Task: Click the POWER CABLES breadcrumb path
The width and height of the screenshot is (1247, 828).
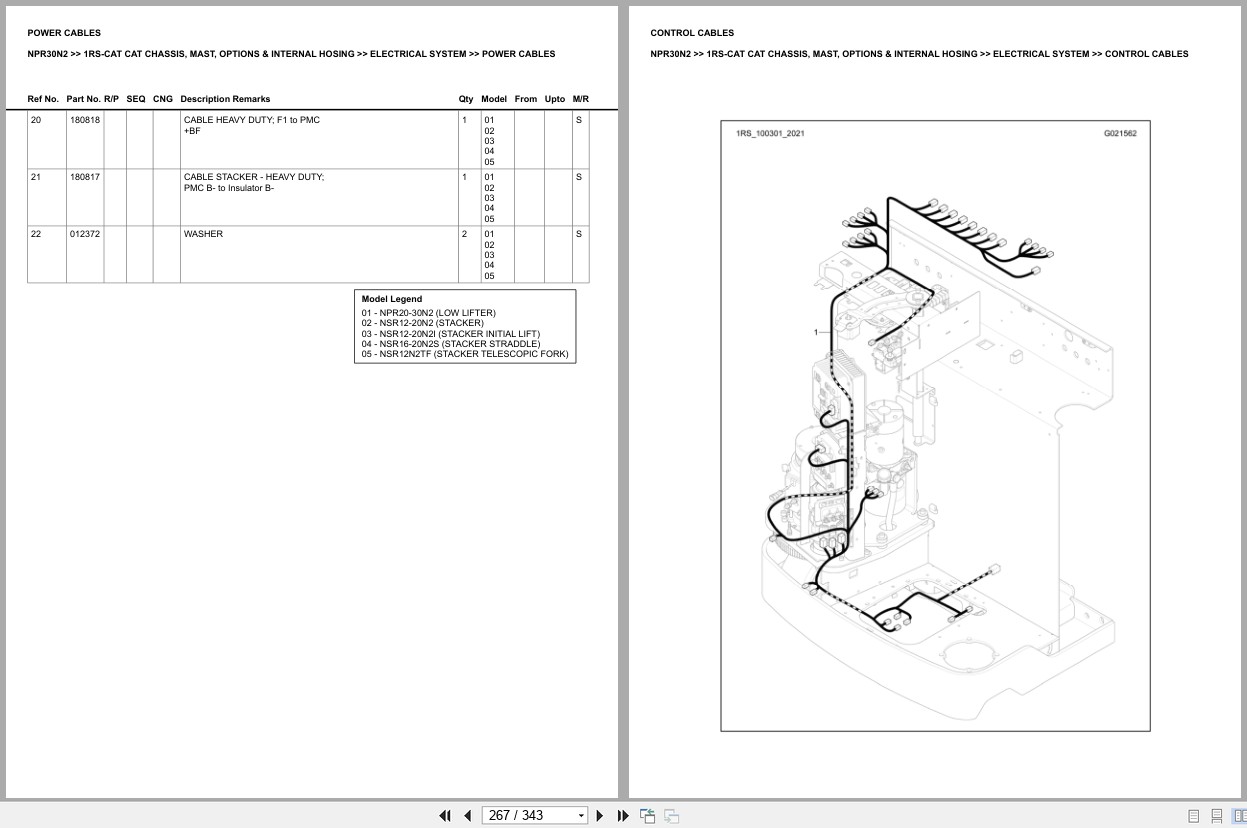Action: pos(291,54)
